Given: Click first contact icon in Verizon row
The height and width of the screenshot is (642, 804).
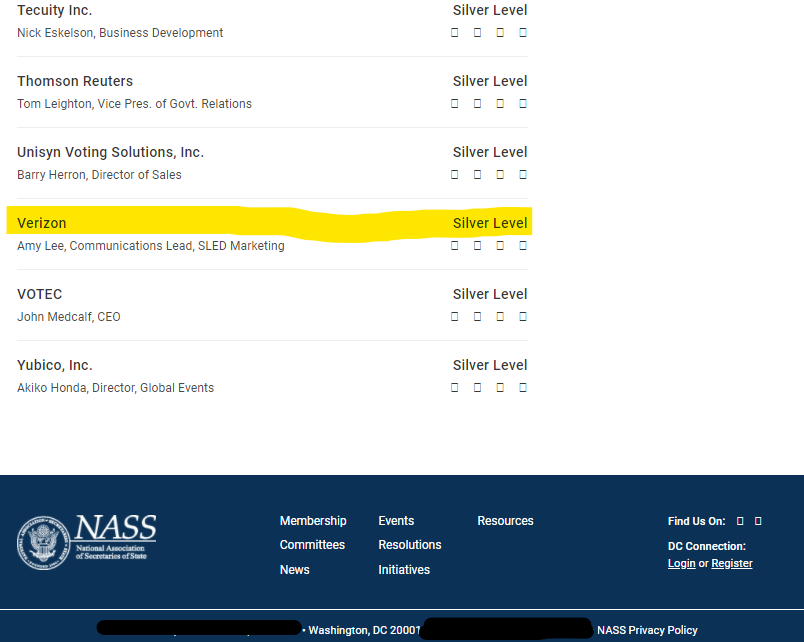Looking at the screenshot, I should [x=454, y=246].
